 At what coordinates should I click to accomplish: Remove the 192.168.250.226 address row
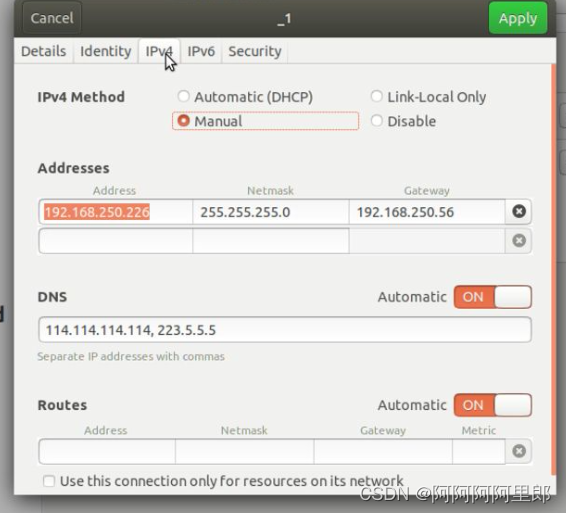point(519,212)
